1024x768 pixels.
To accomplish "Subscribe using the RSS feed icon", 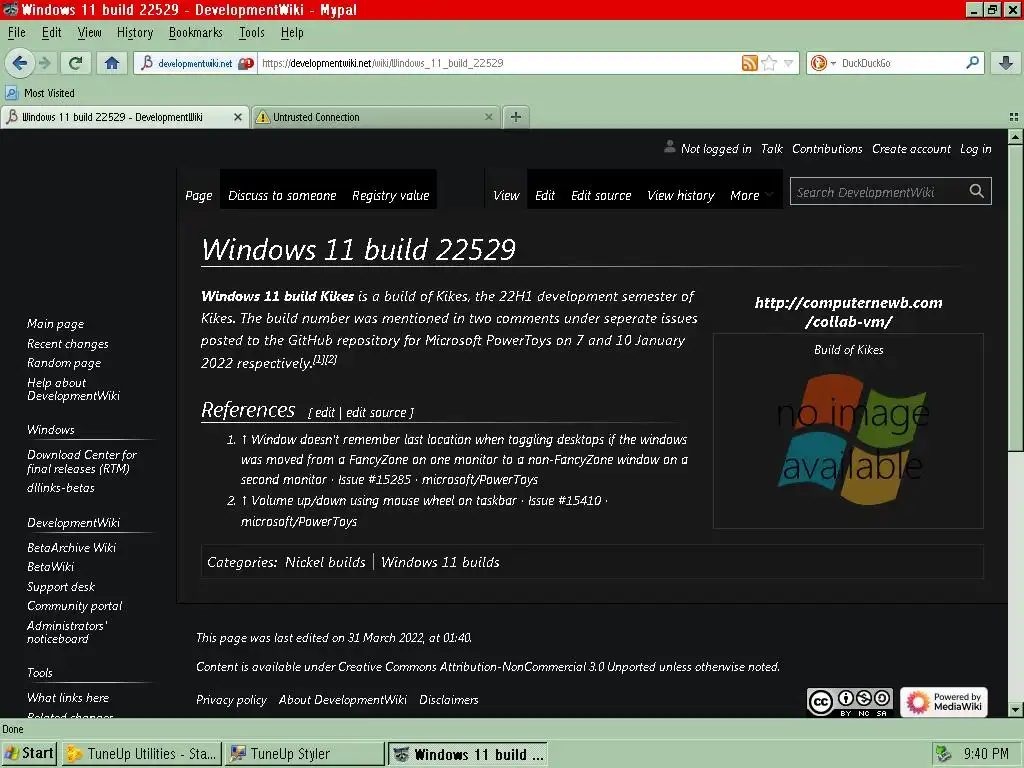I will click(x=750, y=63).
